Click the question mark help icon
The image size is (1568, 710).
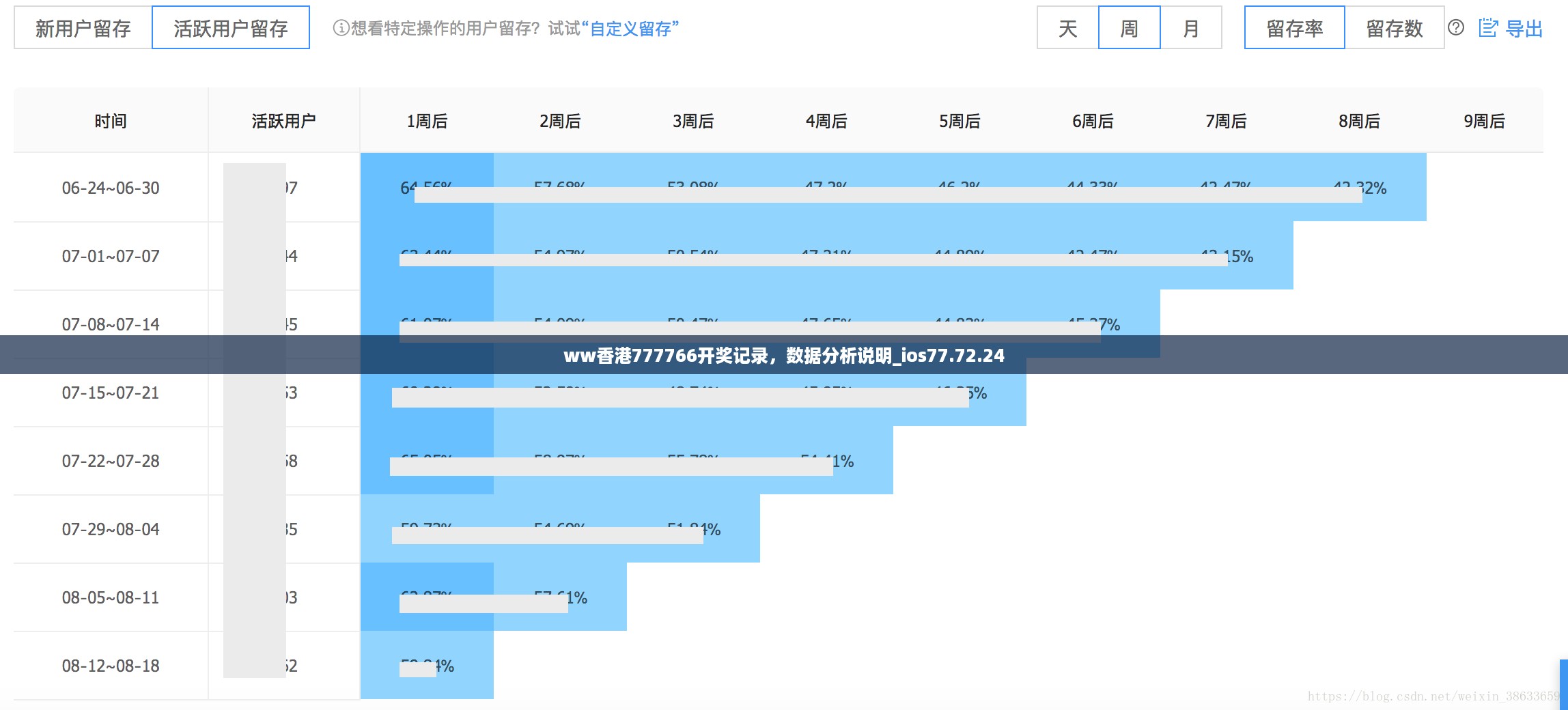click(x=1456, y=28)
